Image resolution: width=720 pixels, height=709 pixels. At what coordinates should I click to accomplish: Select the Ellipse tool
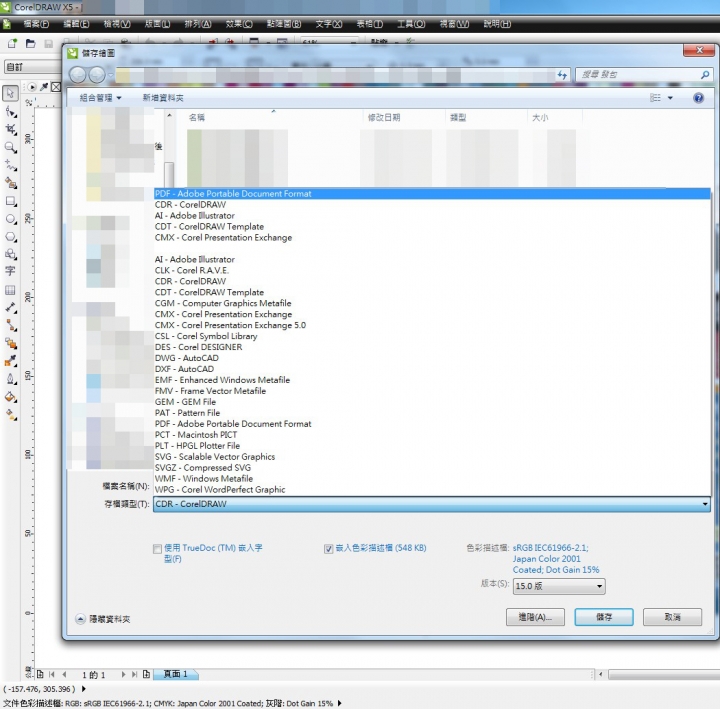click(11, 219)
